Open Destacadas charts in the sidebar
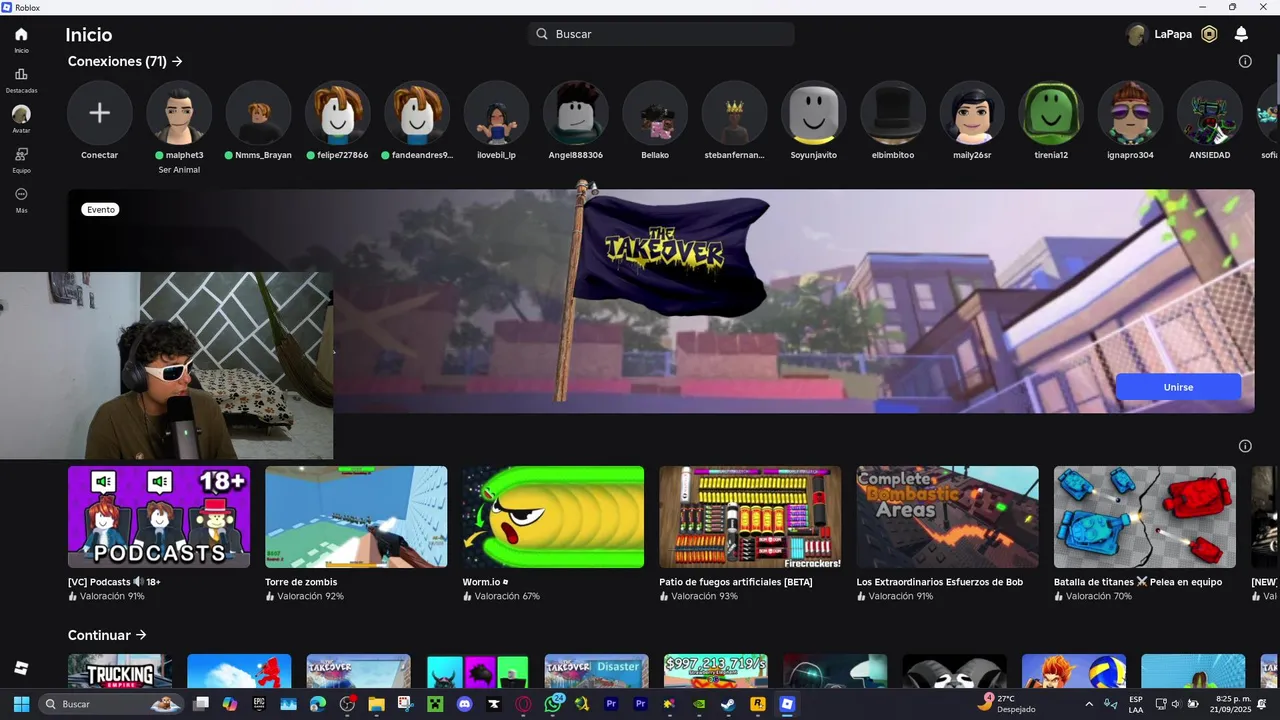 [21, 79]
